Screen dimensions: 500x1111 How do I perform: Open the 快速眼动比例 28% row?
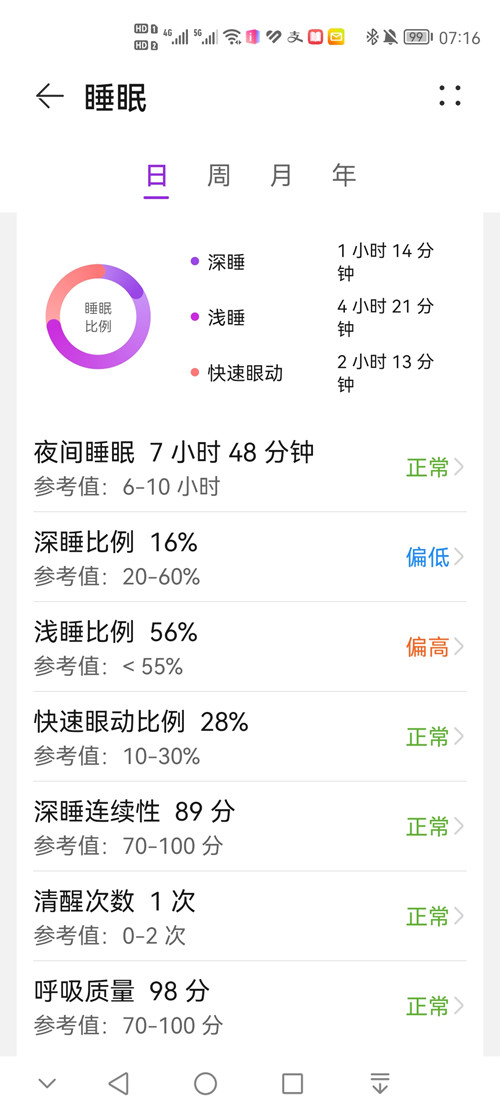(x=251, y=737)
